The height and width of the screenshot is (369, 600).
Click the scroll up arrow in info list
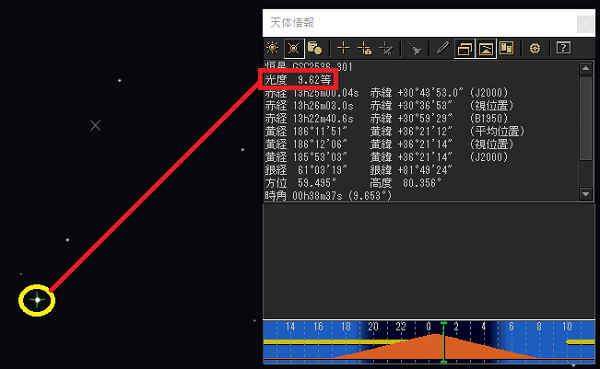pyautogui.click(x=586, y=68)
